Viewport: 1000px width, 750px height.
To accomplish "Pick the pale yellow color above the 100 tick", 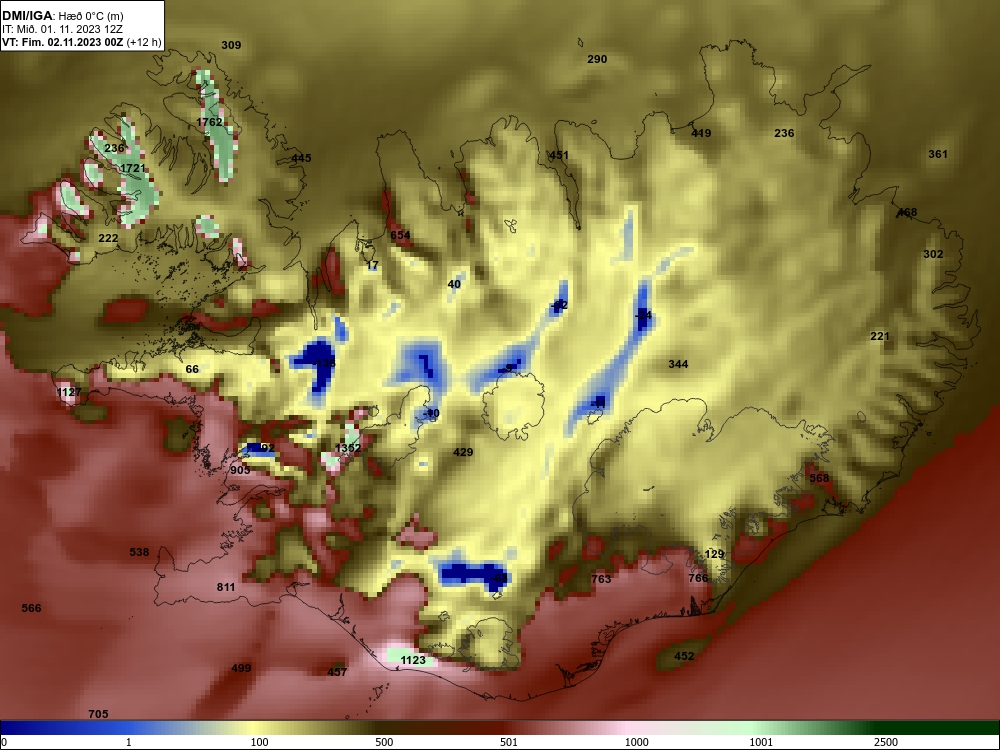I will pos(255,728).
